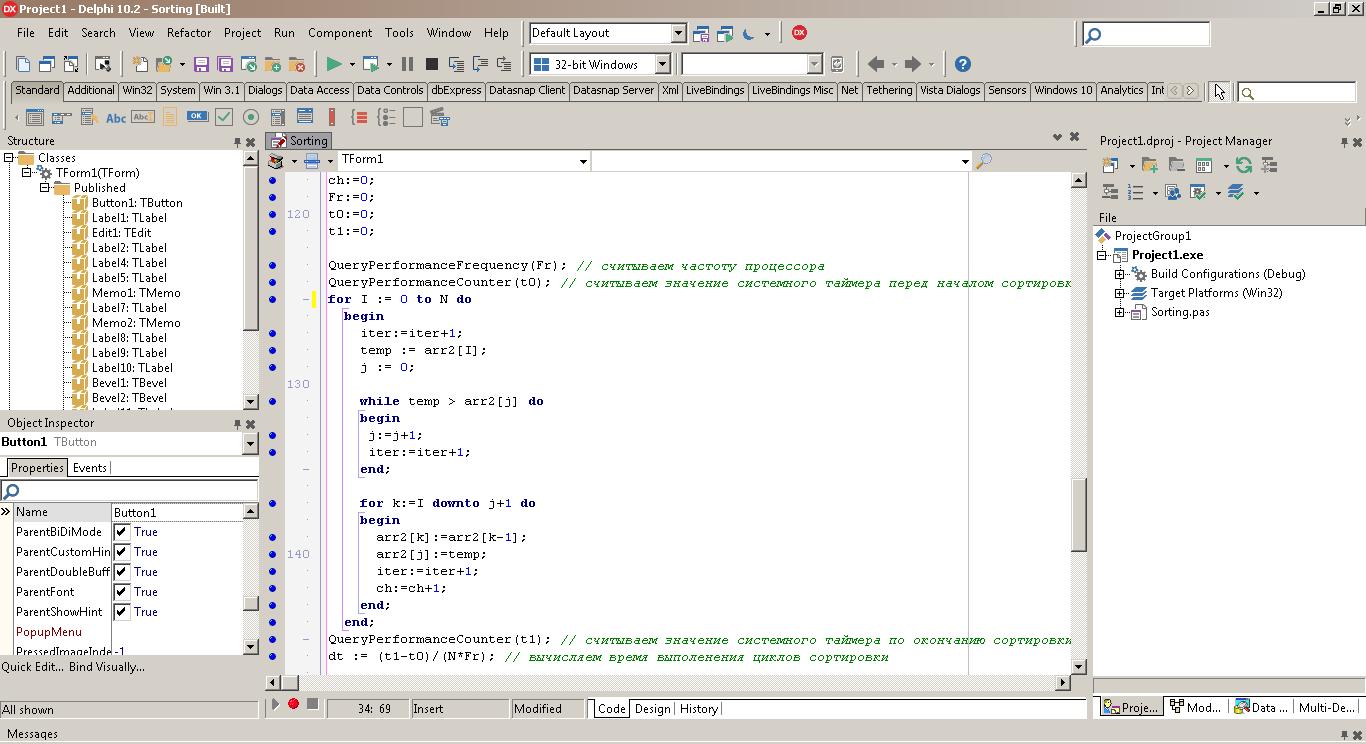Click the Pause debugger icon
The image size is (1366, 744).
point(407,64)
